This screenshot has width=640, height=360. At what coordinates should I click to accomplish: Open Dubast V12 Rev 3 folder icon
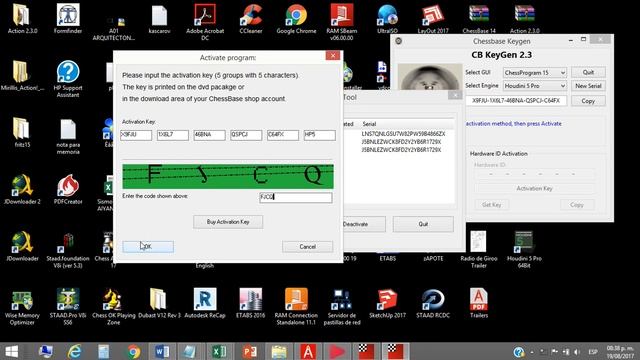tap(159, 303)
